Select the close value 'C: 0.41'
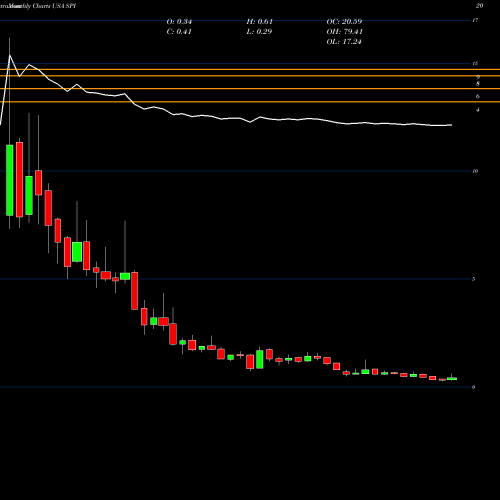This screenshot has height=500, width=500. tap(179, 32)
